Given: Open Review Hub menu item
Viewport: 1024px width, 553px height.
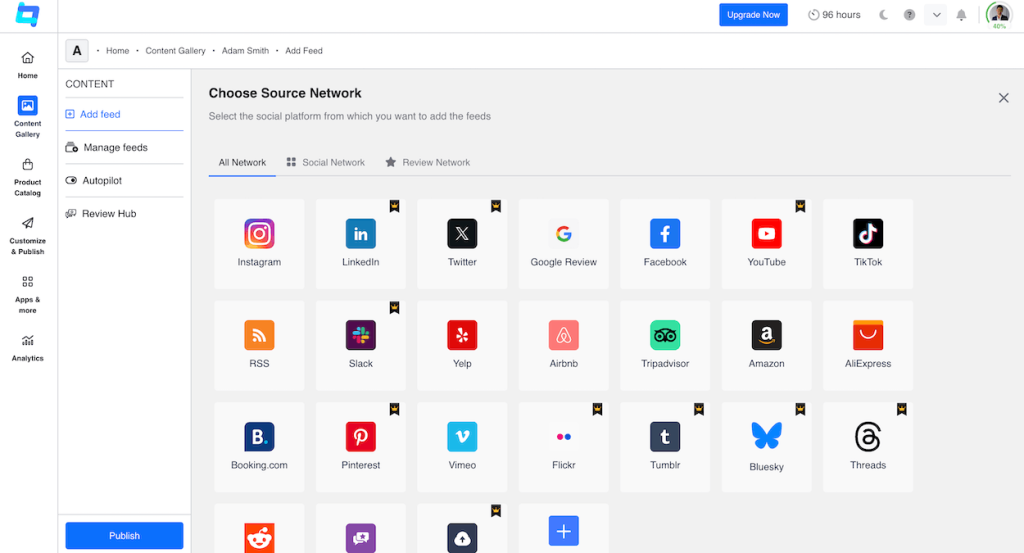Looking at the screenshot, I should 124,213.
